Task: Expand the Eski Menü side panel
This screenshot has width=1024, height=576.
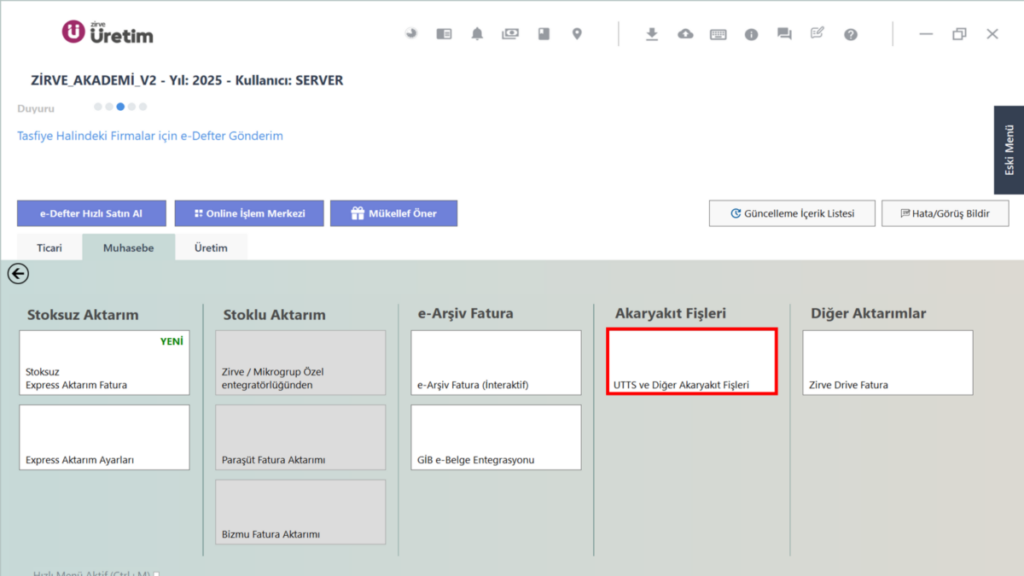Action: click(1009, 150)
